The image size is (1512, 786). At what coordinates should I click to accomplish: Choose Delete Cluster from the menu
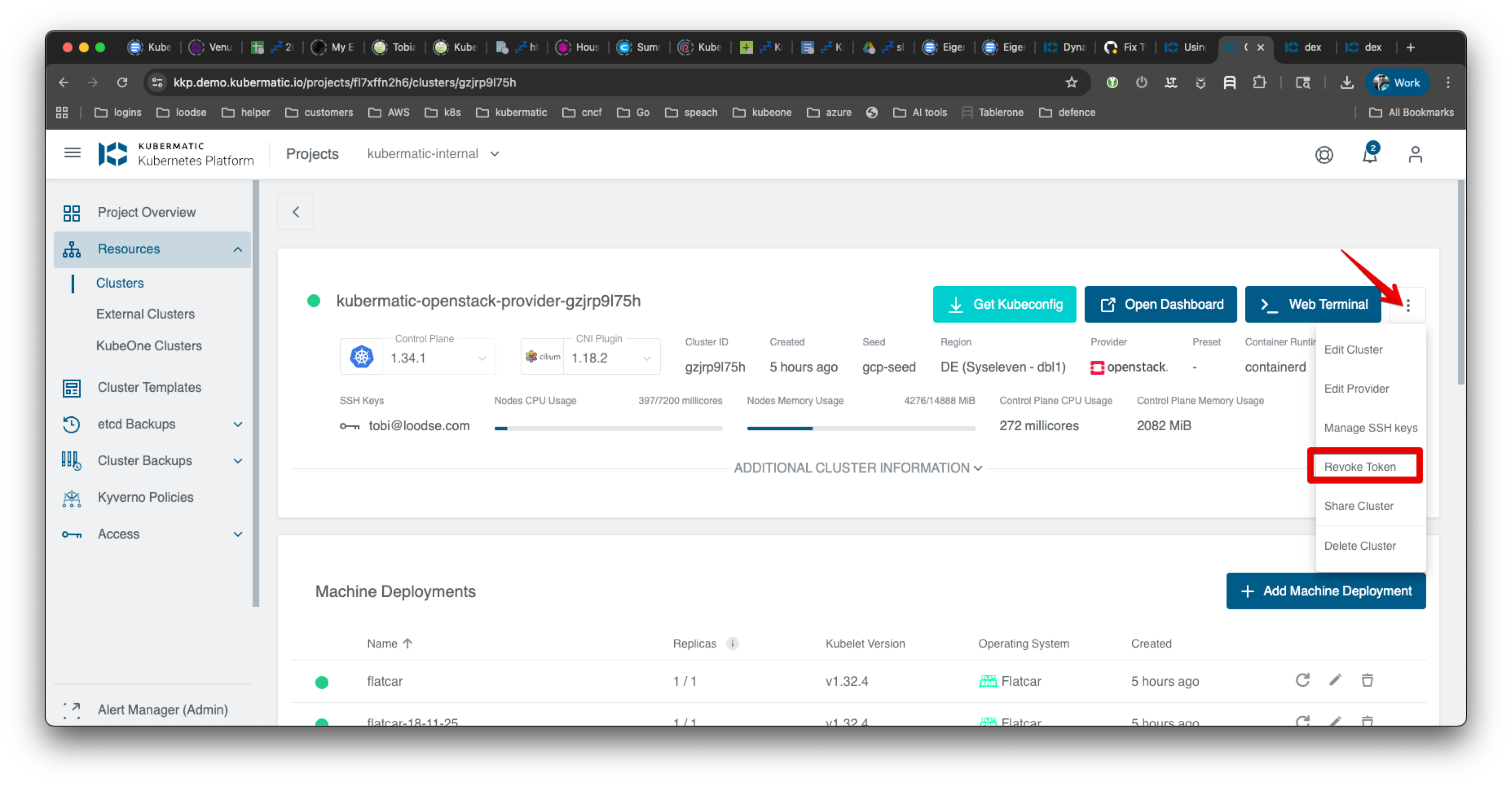(1360, 546)
